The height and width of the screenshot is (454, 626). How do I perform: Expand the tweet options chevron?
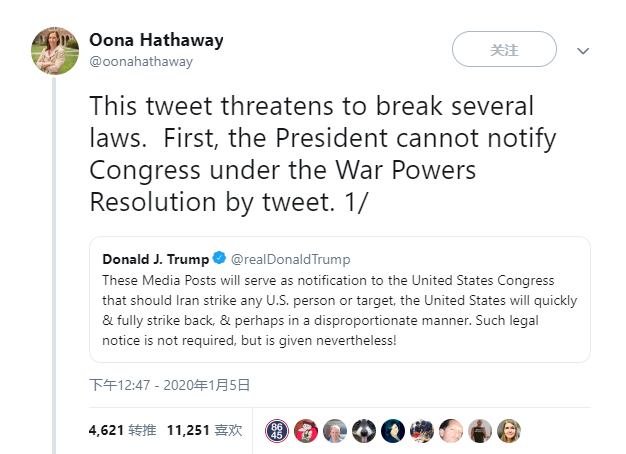click(583, 50)
